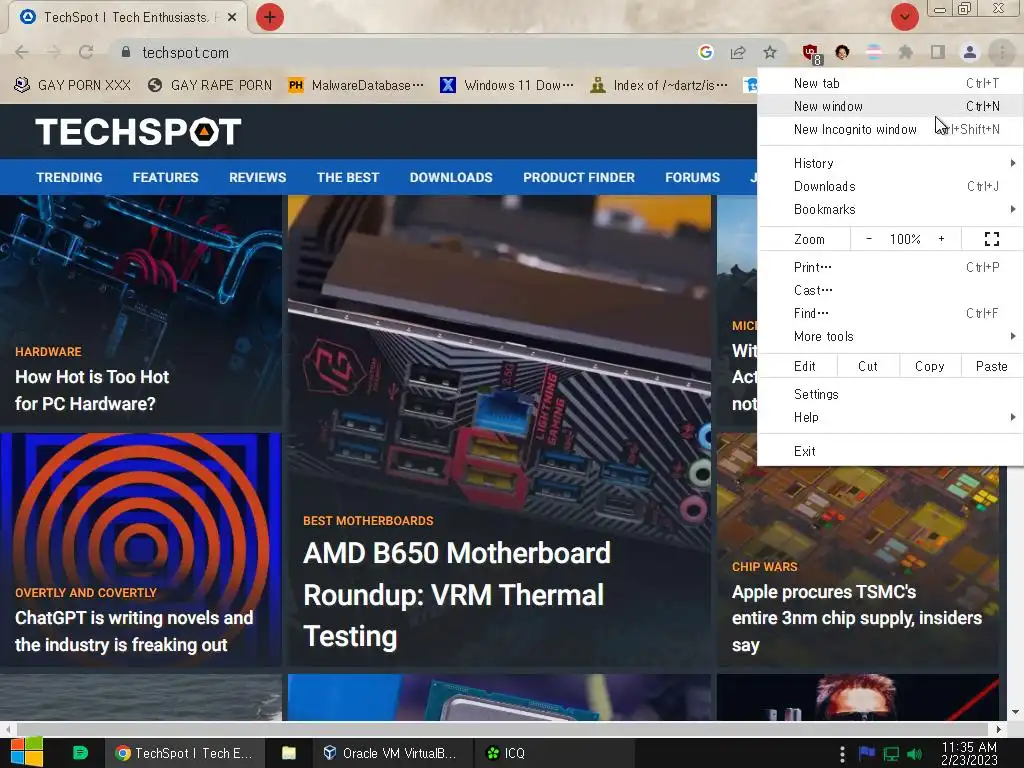The width and height of the screenshot is (1024, 768).
Task: Expand the Help submenu
Action: [890, 417]
